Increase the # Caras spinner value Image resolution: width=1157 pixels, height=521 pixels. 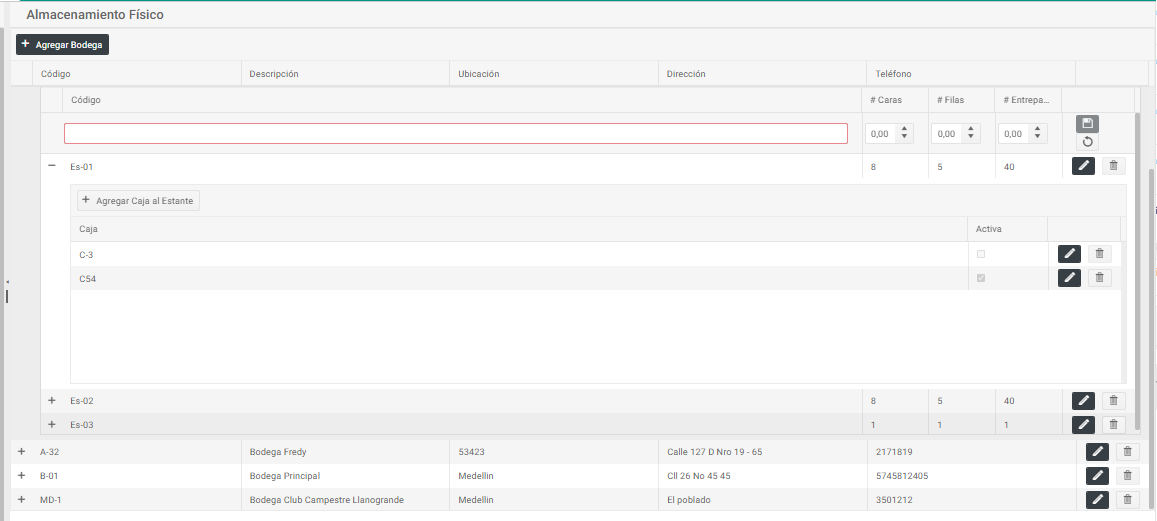[904, 129]
